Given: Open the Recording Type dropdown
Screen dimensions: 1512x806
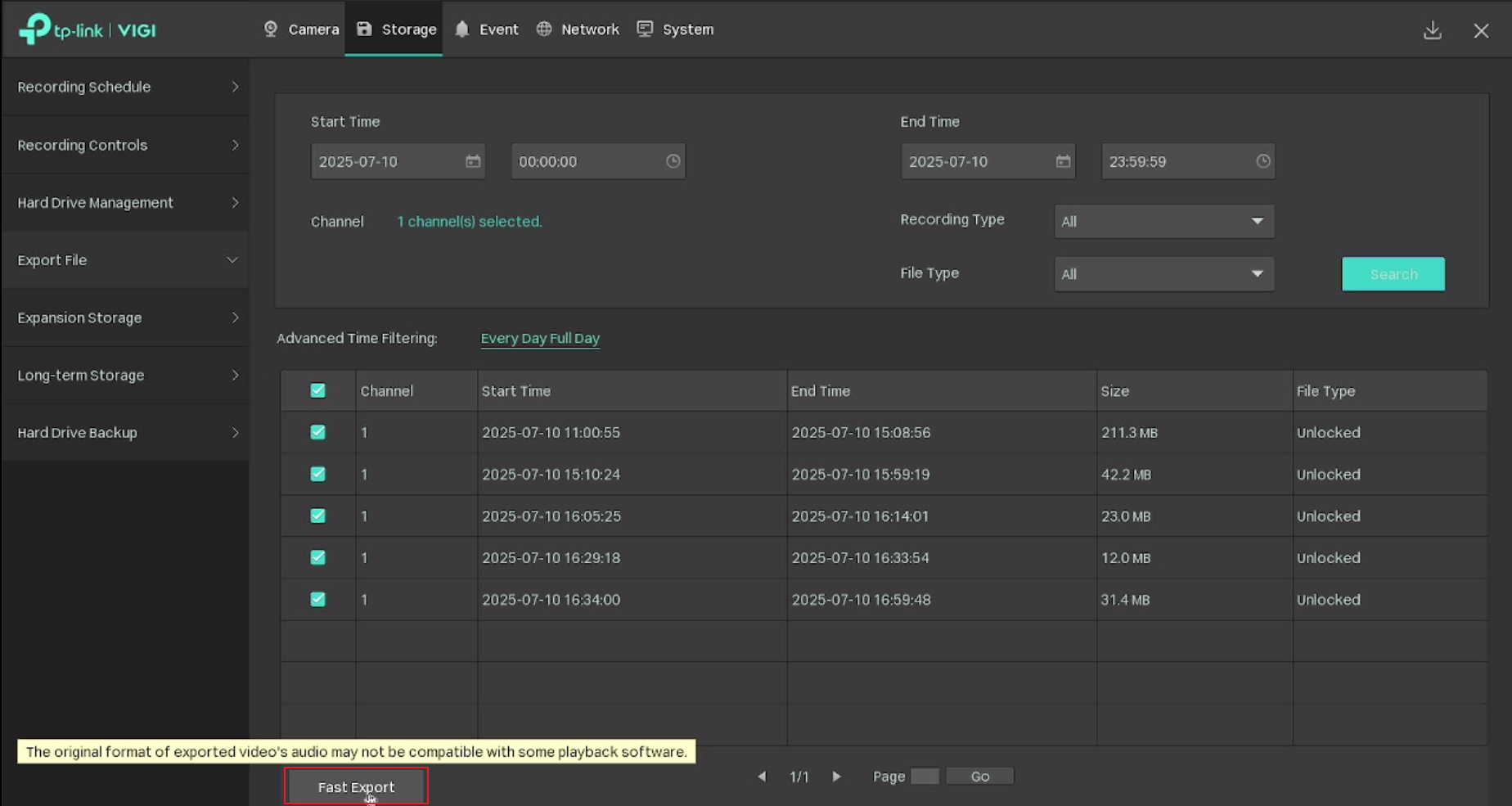Looking at the screenshot, I should 1163,221.
